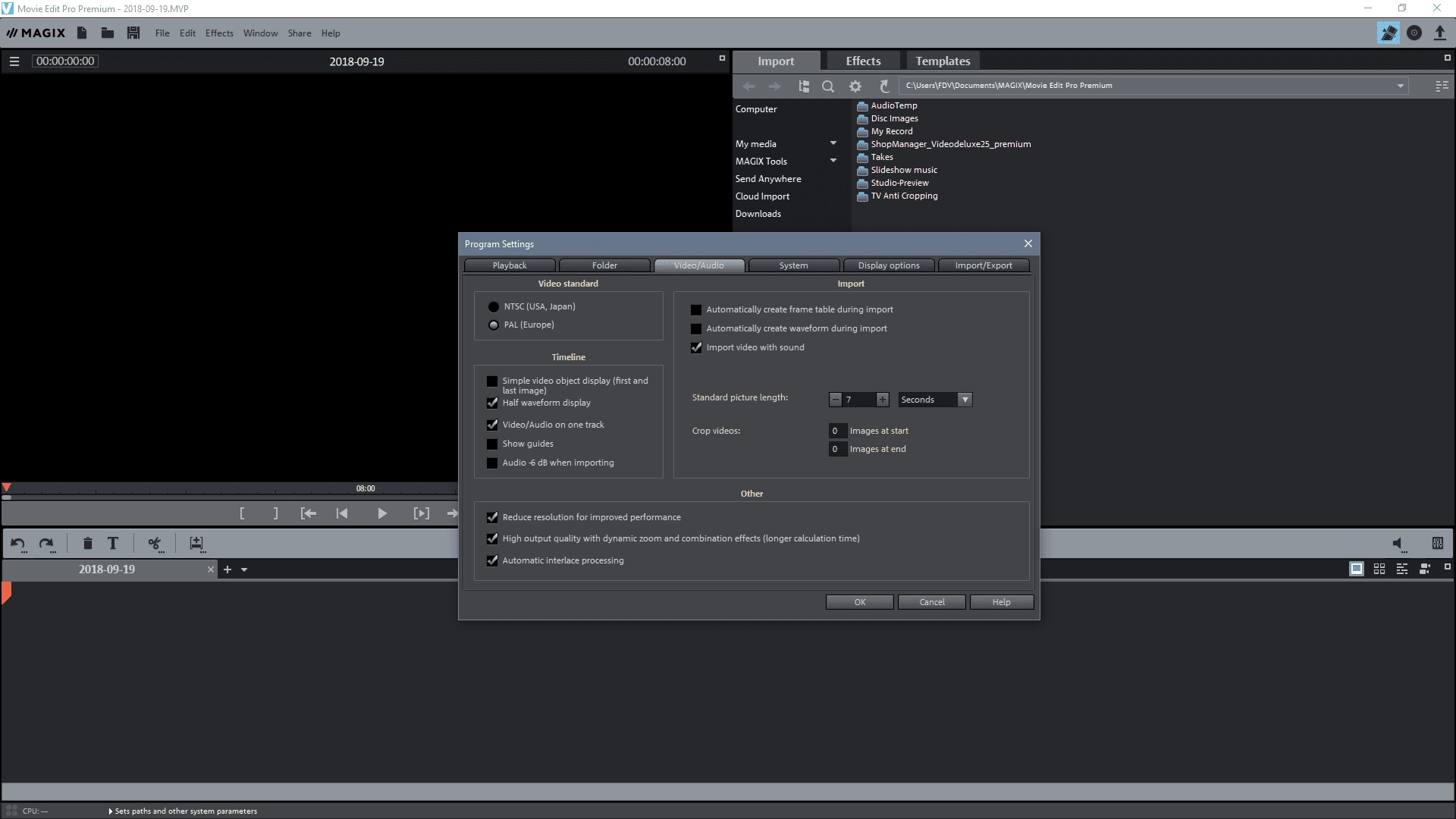1456x819 pixels.
Task: Expand the My media dropdown arrow
Action: [833, 143]
